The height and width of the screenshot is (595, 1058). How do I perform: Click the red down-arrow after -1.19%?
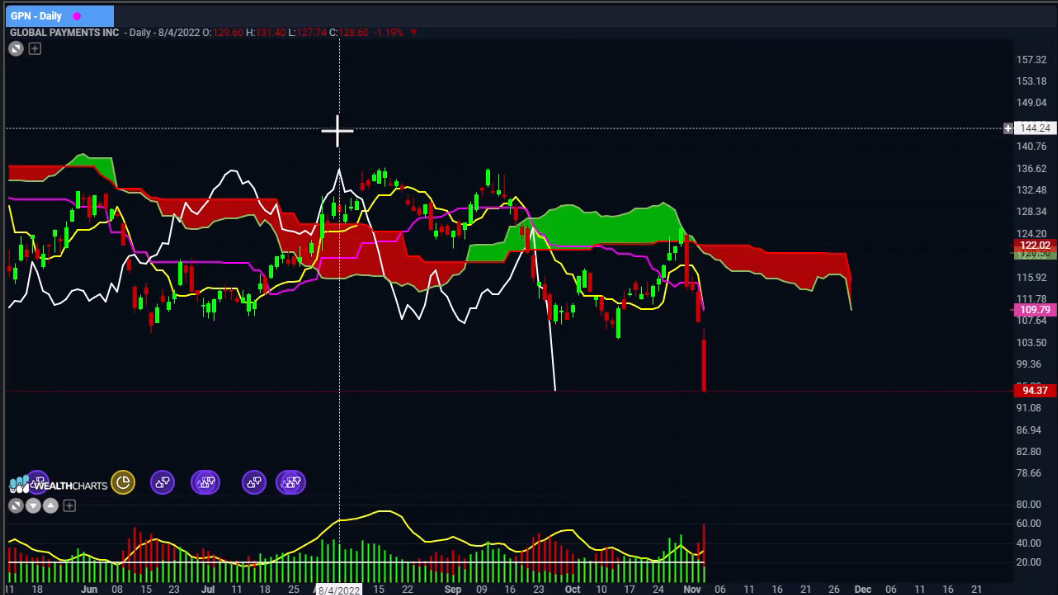click(x=414, y=32)
